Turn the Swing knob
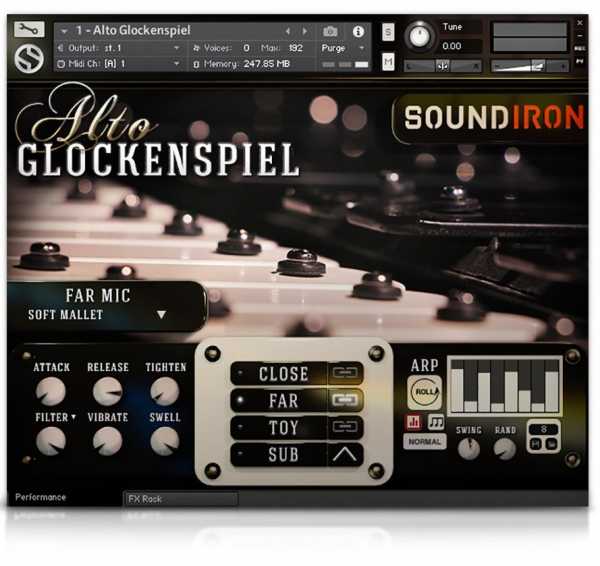 coord(469,448)
